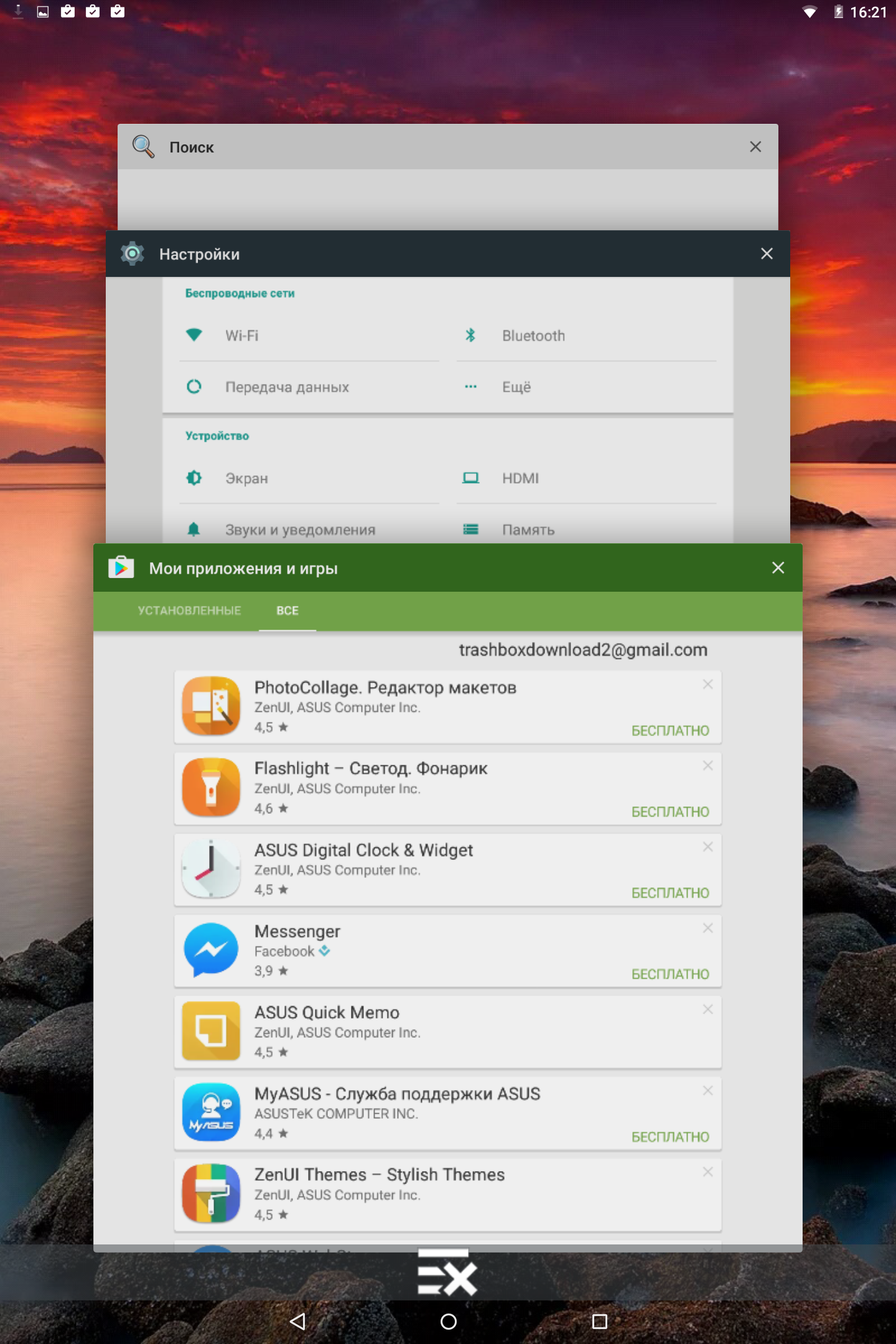This screenshot has width=896, height=1344.
Task: Tap the Play Store icon in card header
Action: 121,567
